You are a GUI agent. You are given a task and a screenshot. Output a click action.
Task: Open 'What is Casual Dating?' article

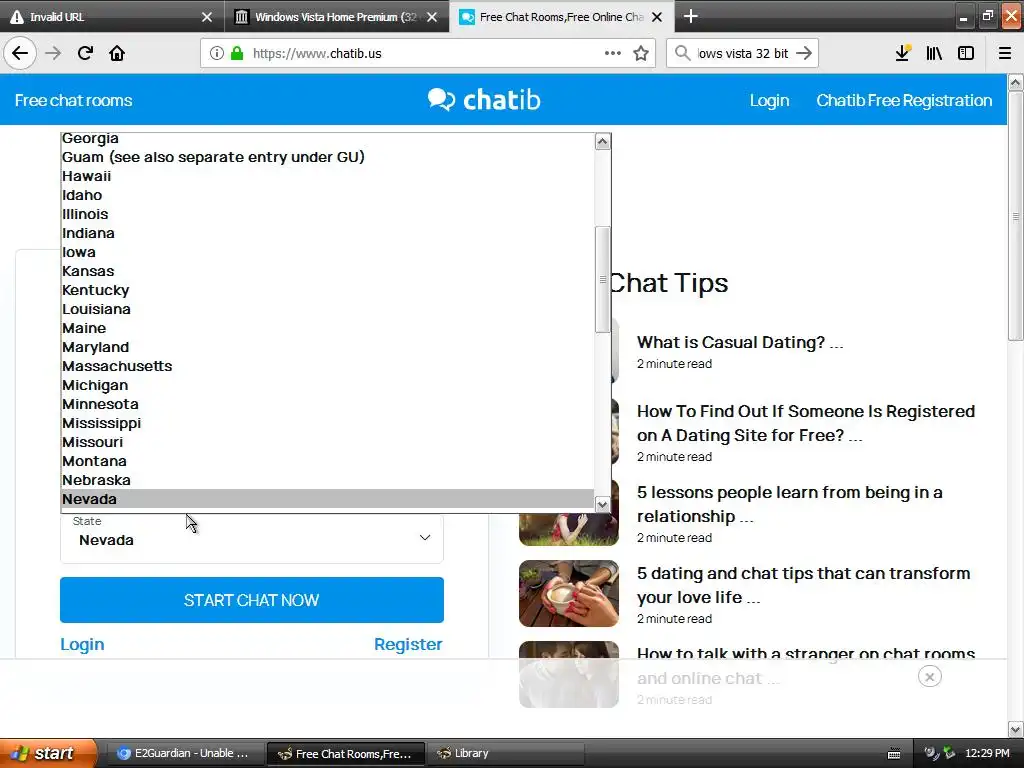coord(740,342)
